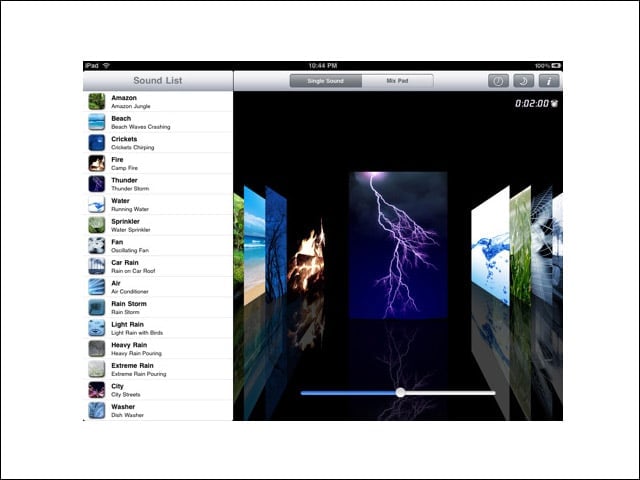Click "Camp Fire" subtitle
The image size is (640, 480).
[x=124, y=168]
